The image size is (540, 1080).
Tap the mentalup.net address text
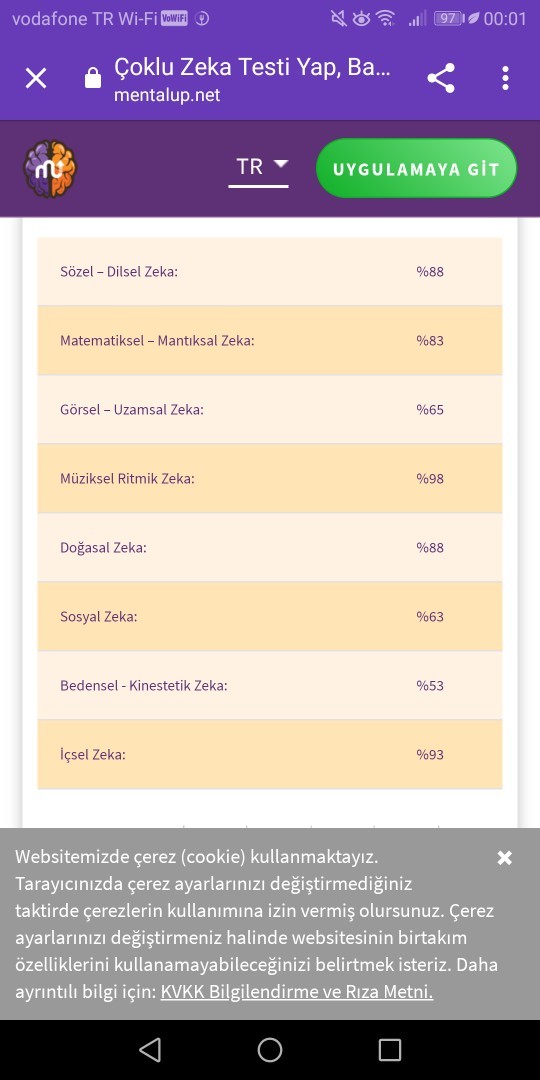pyautogui.click(x=167, y=95)
